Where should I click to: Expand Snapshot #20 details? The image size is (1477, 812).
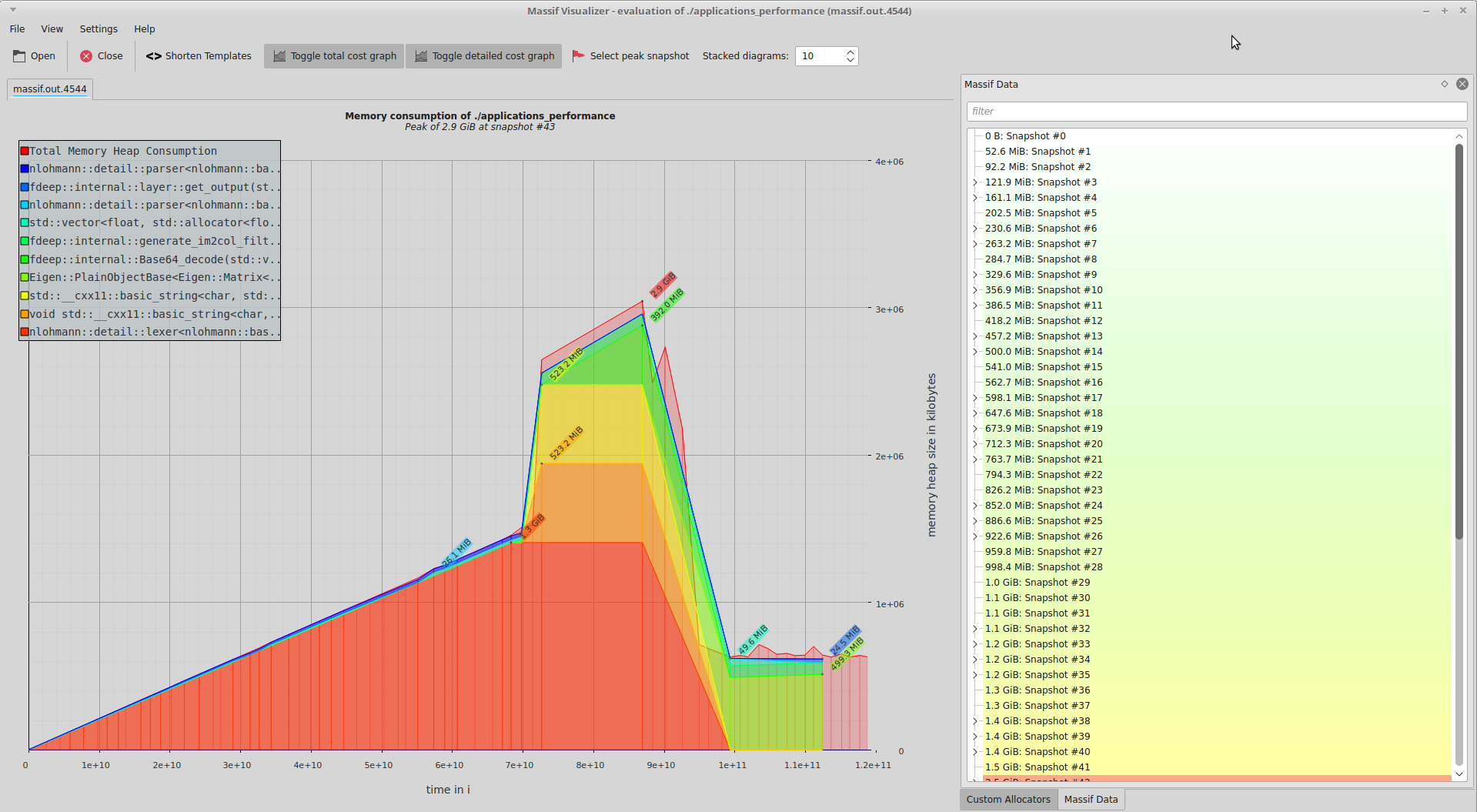pyautogui.click(x=975, y=444)
